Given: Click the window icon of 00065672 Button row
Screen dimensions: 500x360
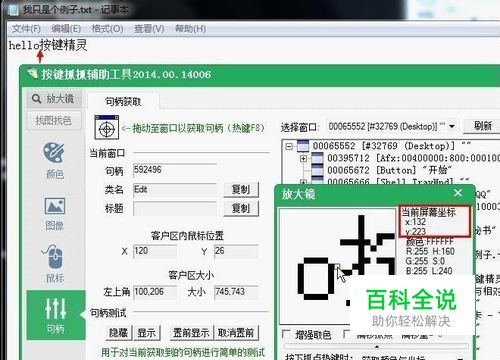Looking at the screenshot, I should (317, 170).
